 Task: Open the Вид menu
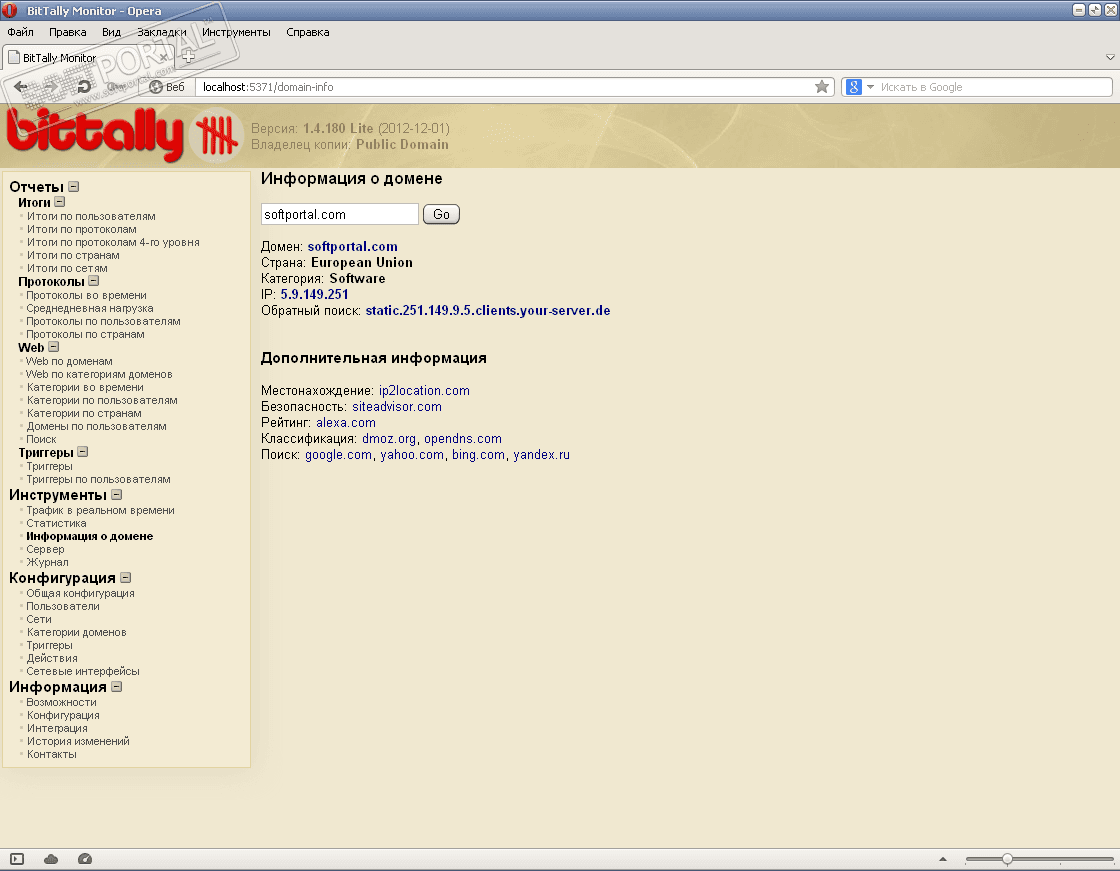(x=111, y=32)
